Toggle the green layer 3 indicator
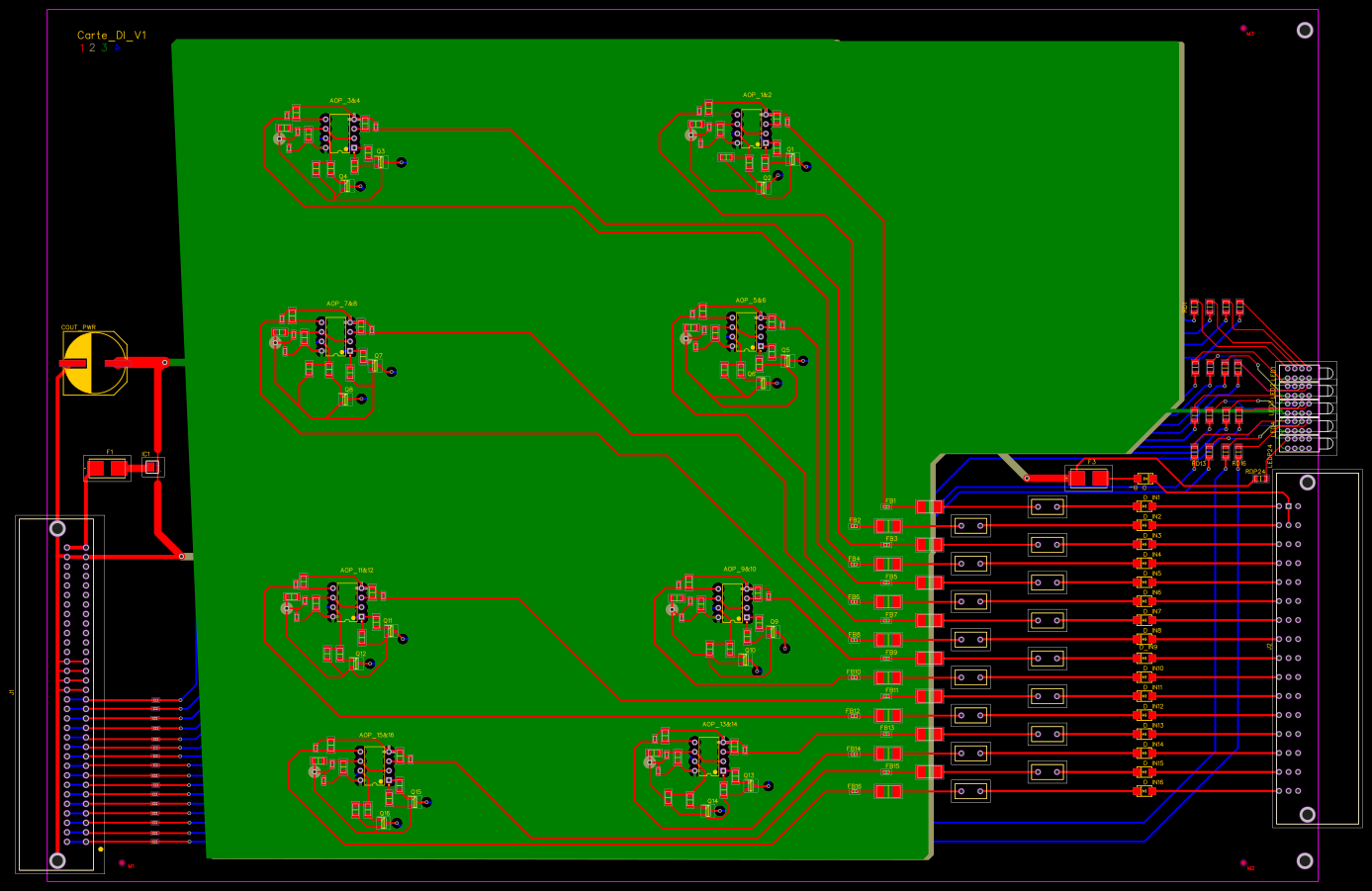 pyautogui.click(x=102, y=45)
